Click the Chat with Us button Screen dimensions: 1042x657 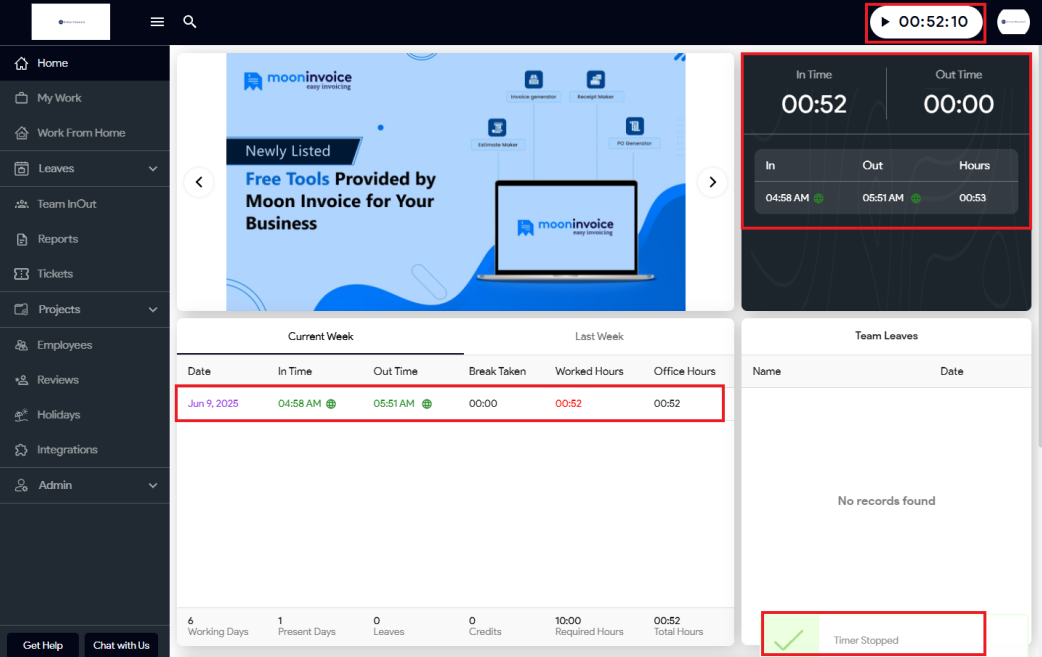pos(121,645)
